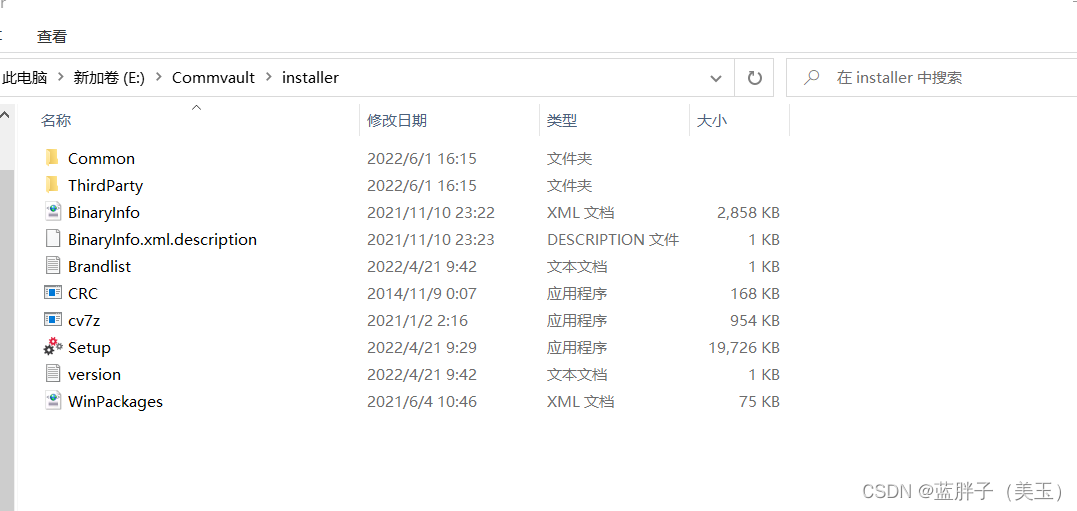Select the Common folder name
1077x511 pixels.
point(101,158)
